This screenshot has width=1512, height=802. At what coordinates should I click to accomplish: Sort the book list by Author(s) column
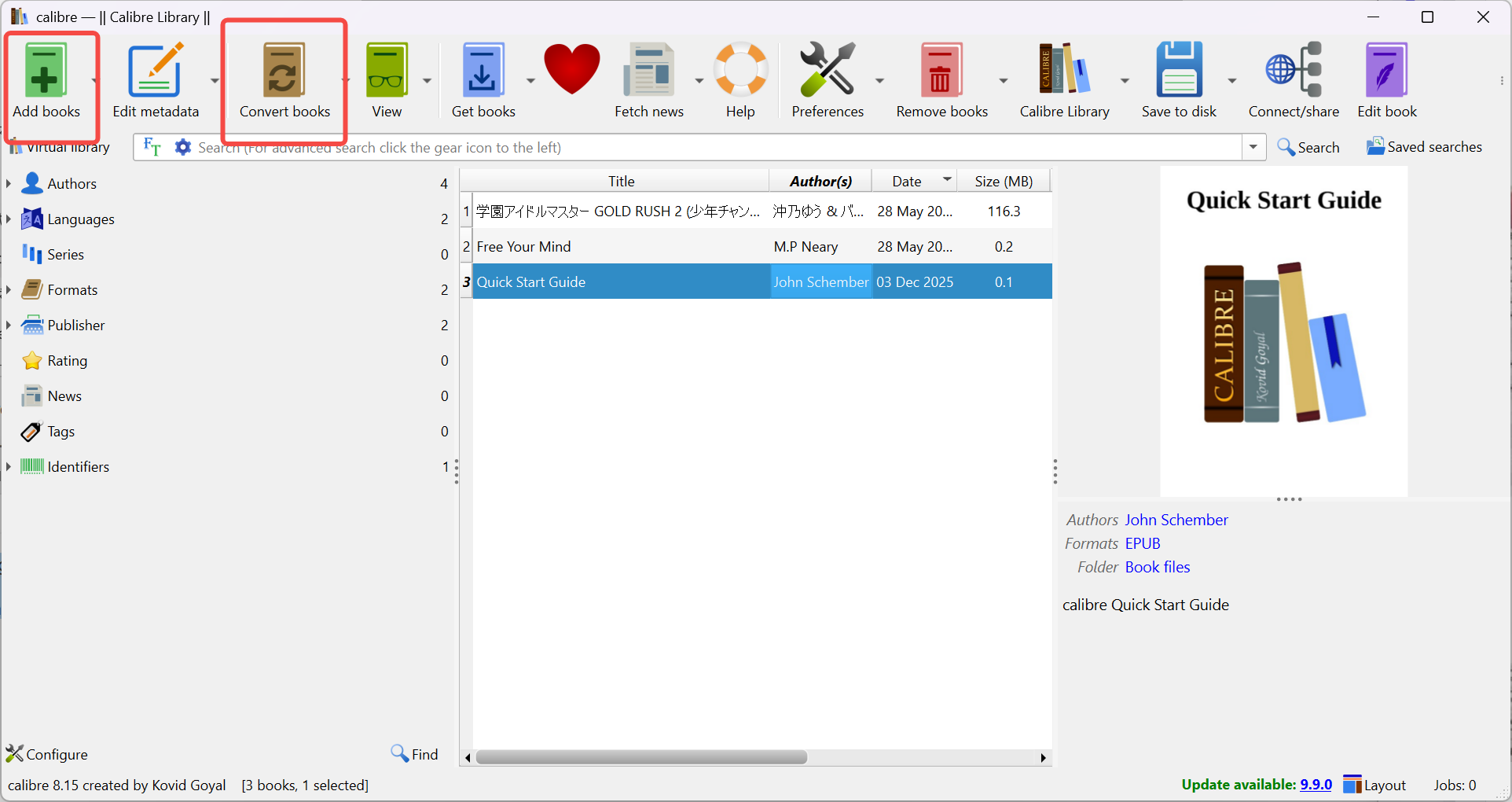[x=820, y=181]
